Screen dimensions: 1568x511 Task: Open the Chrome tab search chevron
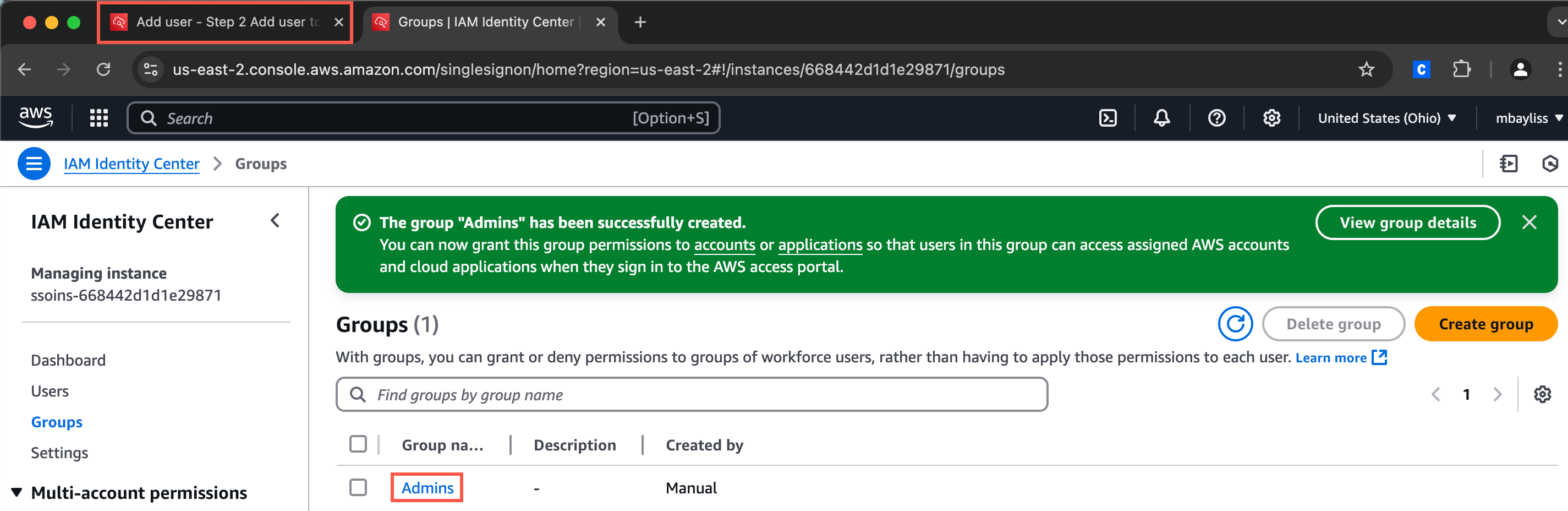[x=1560, y=22]
